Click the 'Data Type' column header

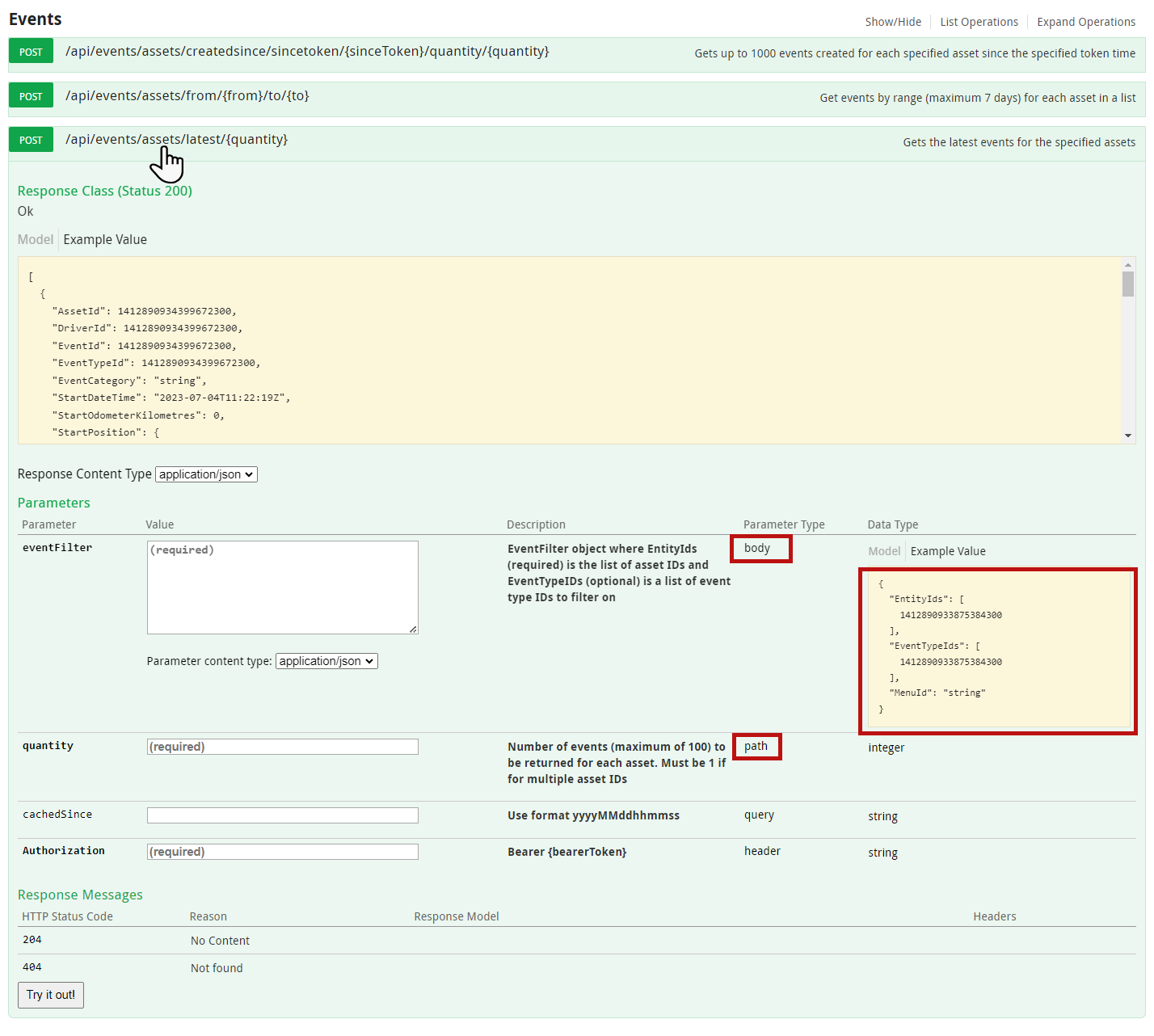(893, 524)
